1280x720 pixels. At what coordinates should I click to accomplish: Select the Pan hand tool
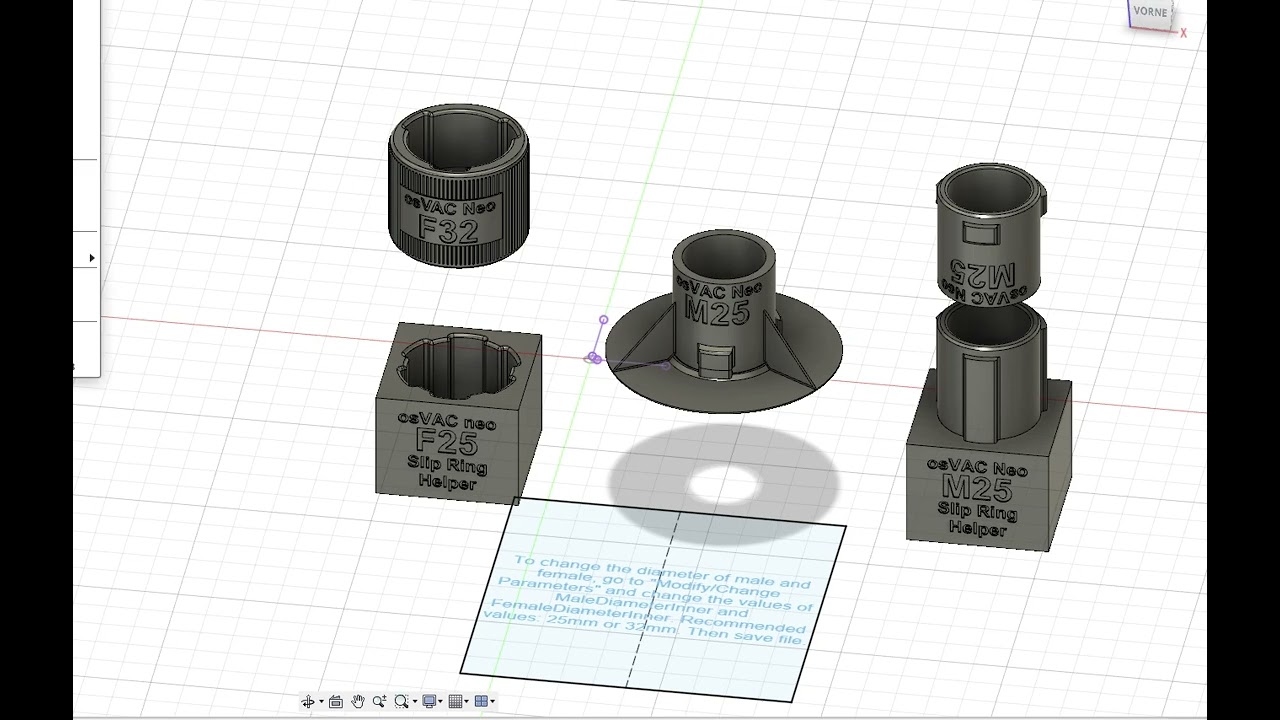[x=358, y=701]
